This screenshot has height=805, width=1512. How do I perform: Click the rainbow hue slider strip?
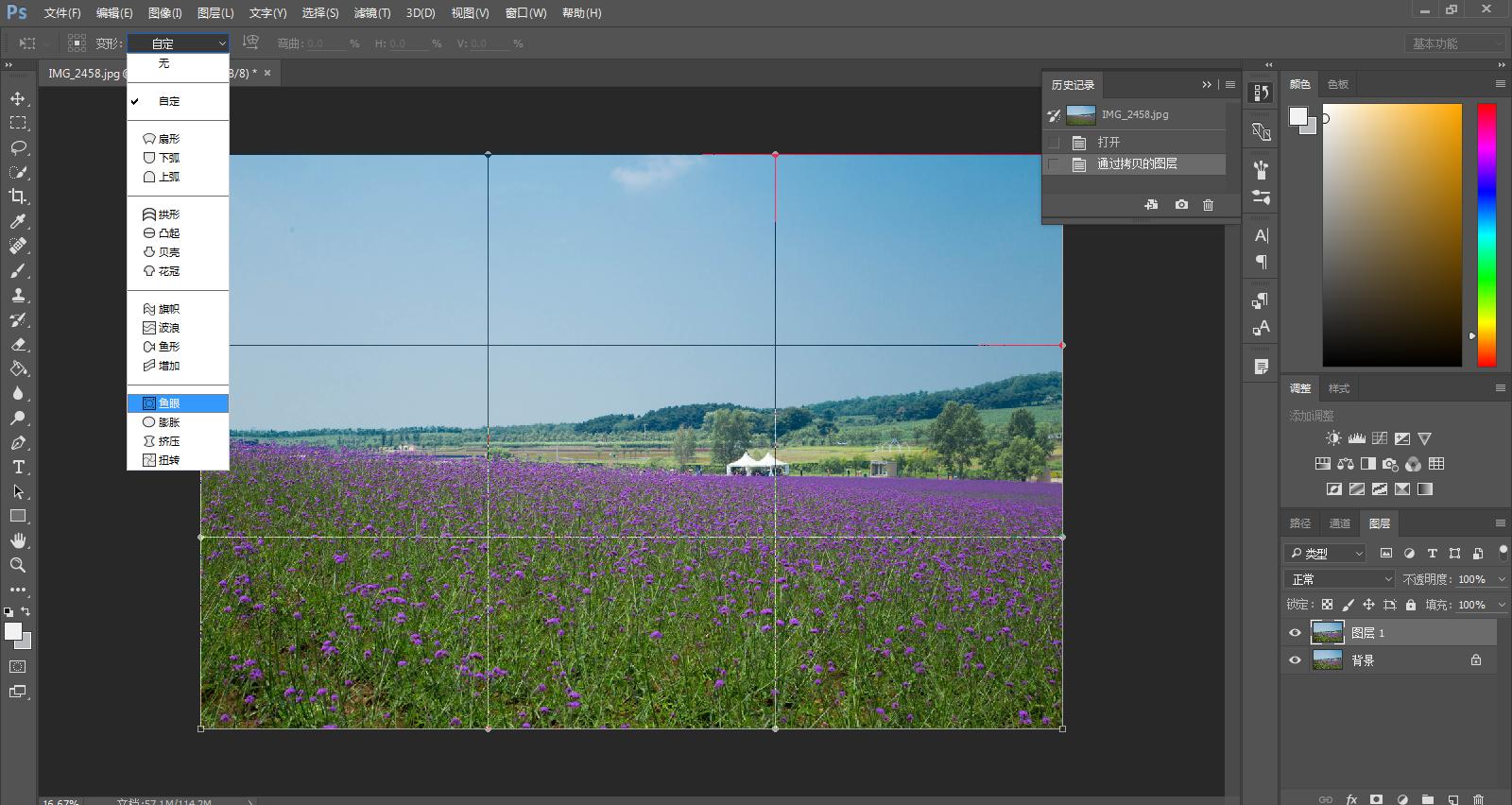pyautogui.click(x=1486, y=234)
